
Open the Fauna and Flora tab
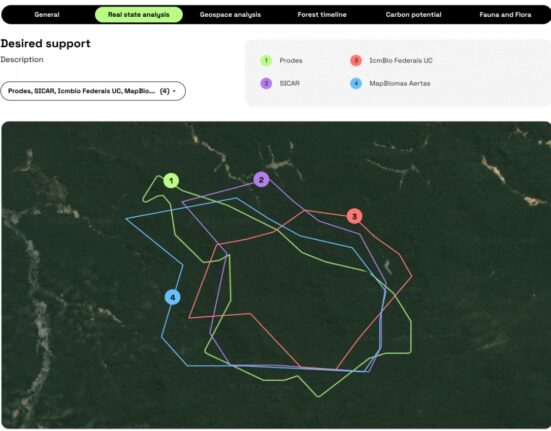[x=505, y=15]
